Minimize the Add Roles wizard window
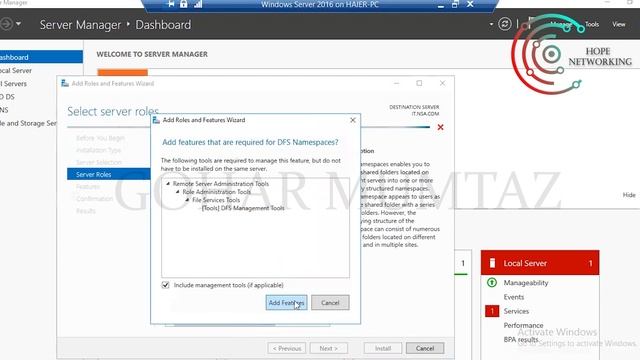 click(396, 83)
